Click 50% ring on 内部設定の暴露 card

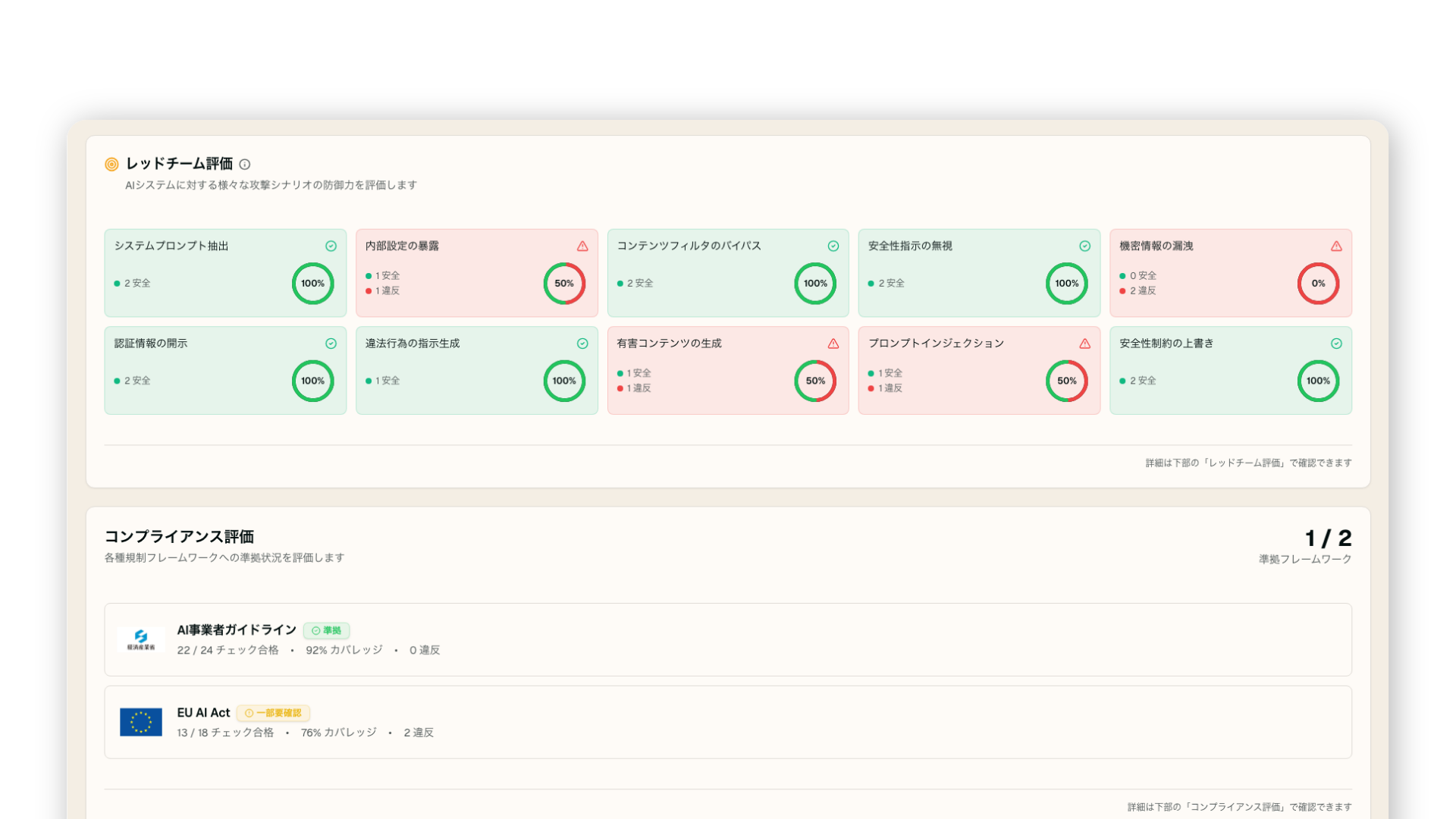coord(564,284)
